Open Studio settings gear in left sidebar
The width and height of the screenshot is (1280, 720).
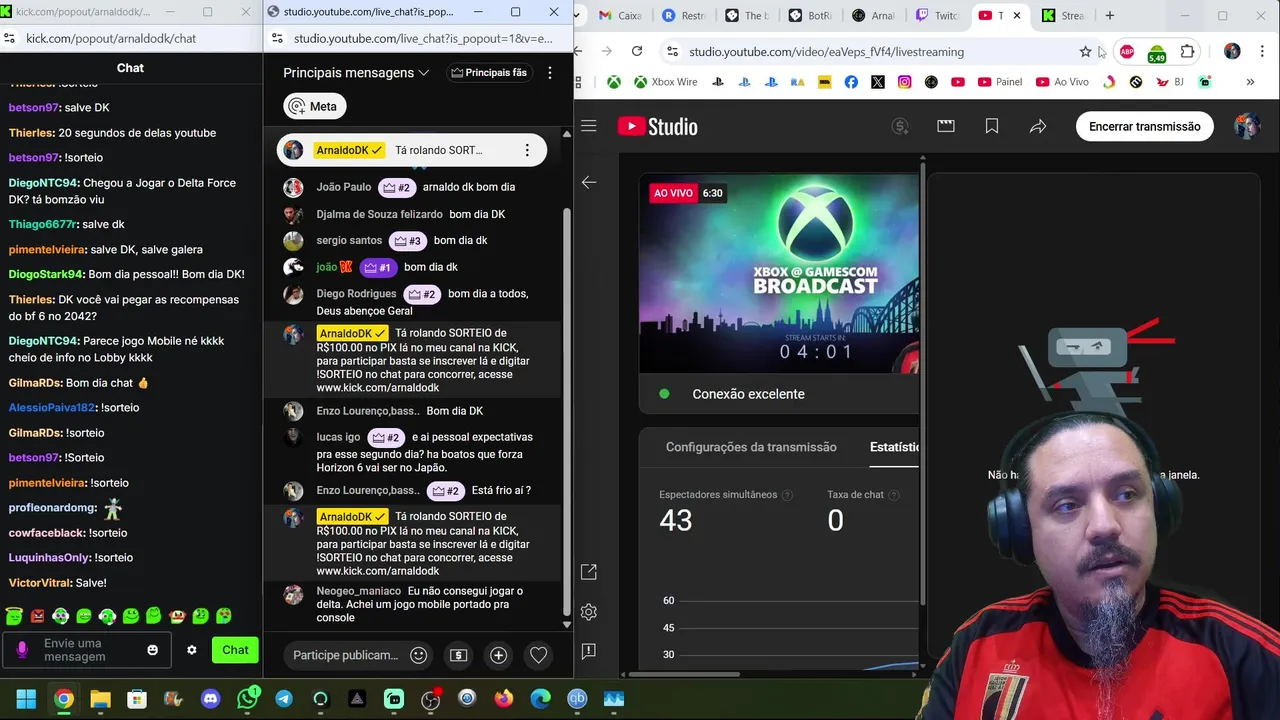pyautogui.click(x=589, y=612)
